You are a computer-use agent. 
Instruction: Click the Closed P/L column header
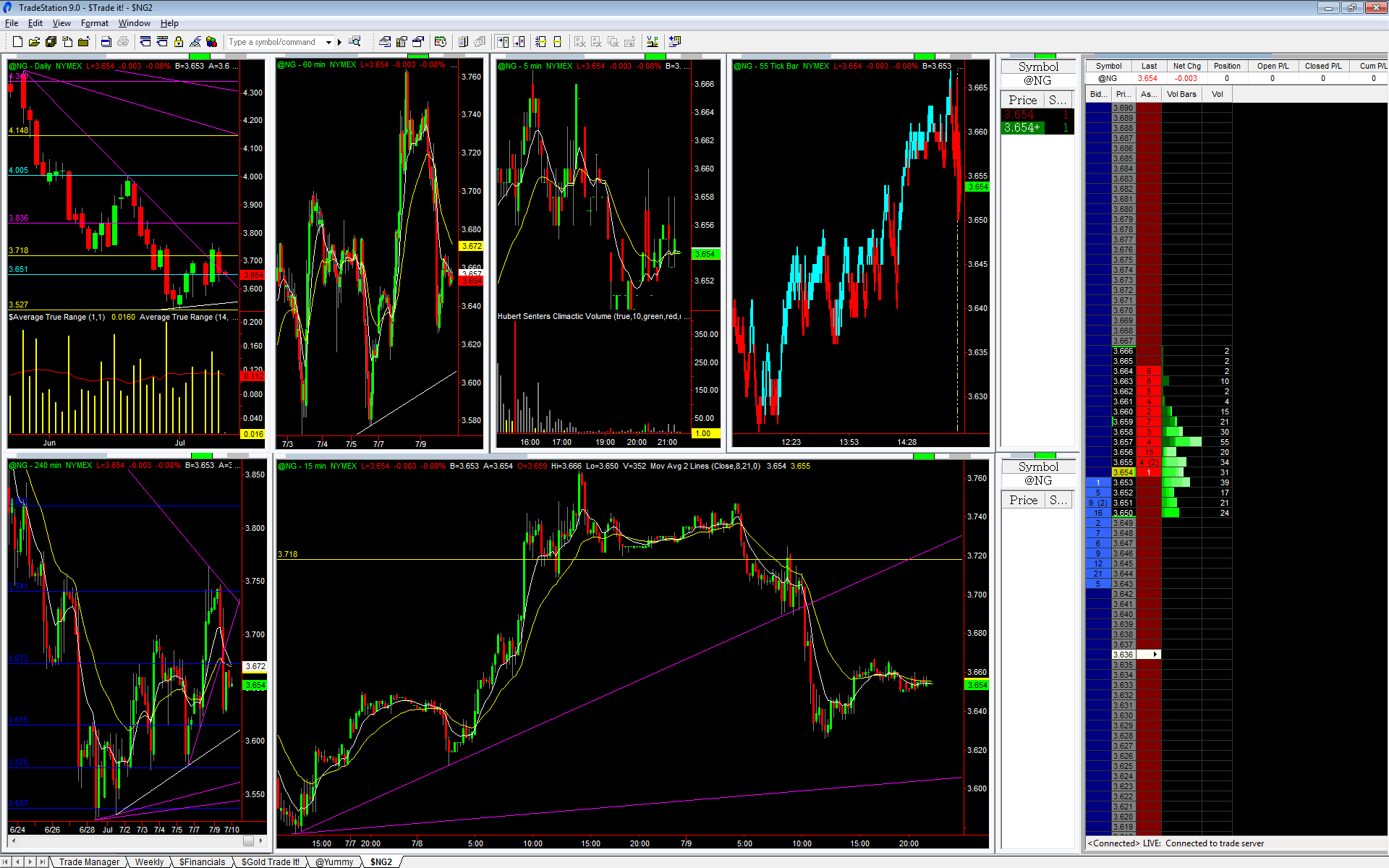(x=1323, y=66)
